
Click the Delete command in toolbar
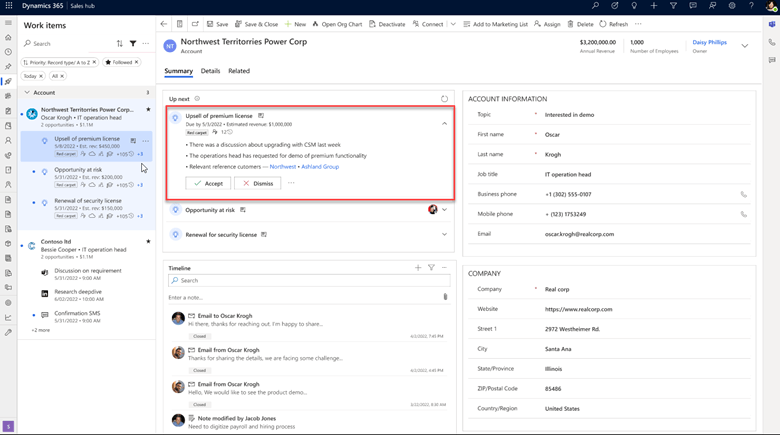click(x=581, y=24)
